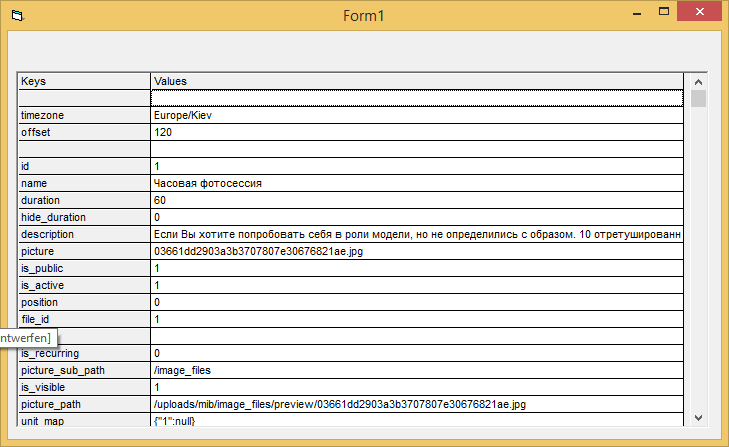Click the Values column header
Screen dimensions: 729x447
coord(416,81)
